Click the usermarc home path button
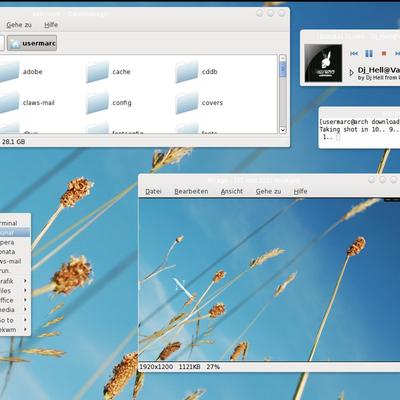Screen dimensions: 400x400 coord(32,43)
